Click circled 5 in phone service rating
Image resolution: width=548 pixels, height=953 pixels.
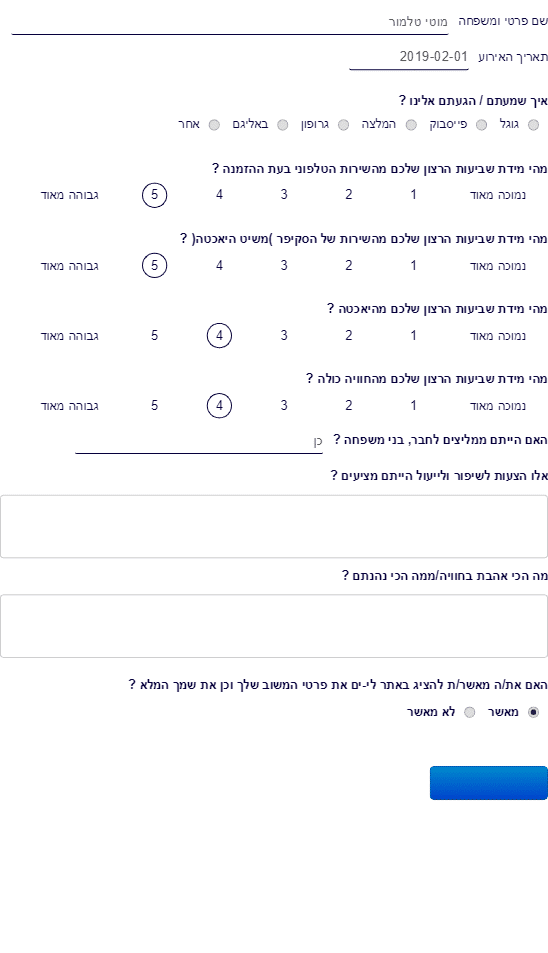click(x=154, y=194)
